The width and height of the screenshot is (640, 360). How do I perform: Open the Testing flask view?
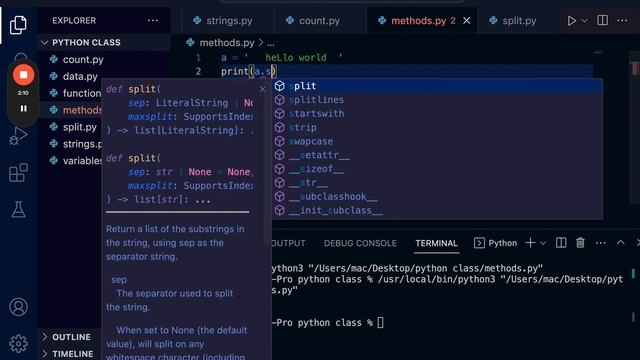(18, 209)
